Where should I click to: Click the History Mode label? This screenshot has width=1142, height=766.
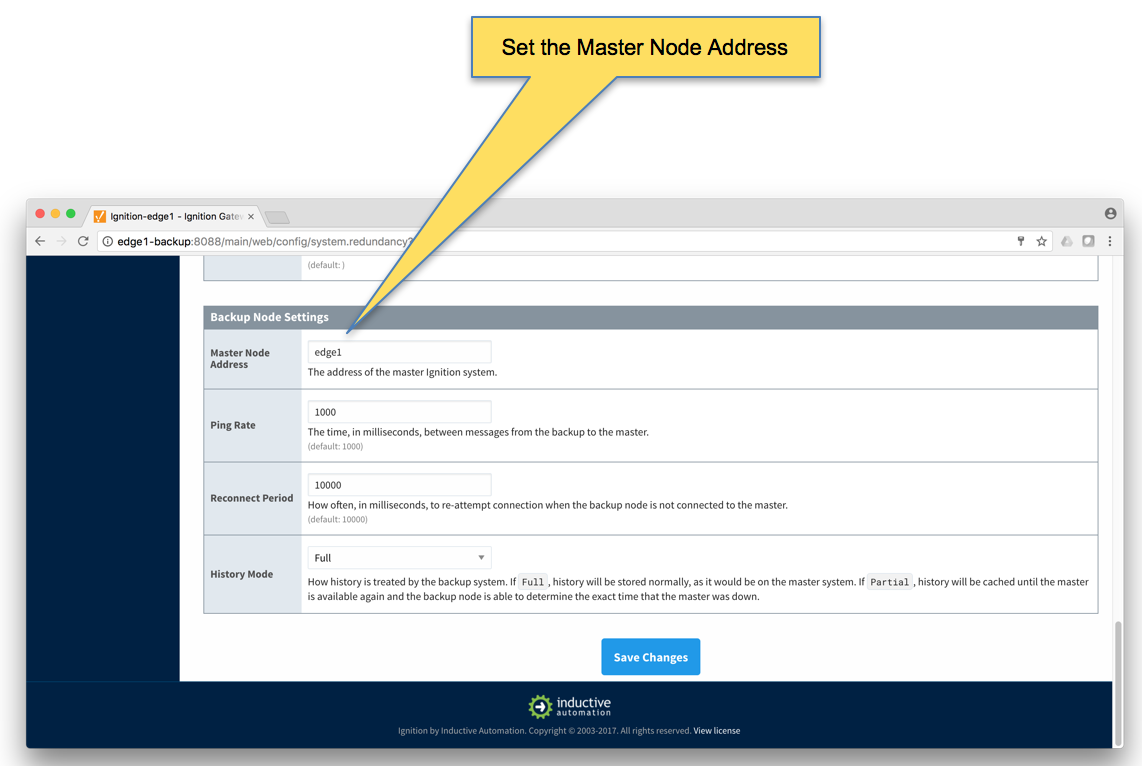click(242, 574)
